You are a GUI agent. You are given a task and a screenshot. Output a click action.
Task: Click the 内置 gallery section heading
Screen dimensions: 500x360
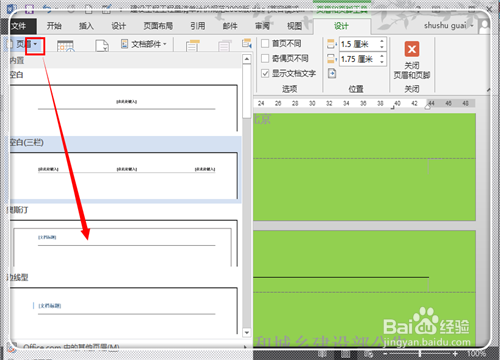(17, 60)
